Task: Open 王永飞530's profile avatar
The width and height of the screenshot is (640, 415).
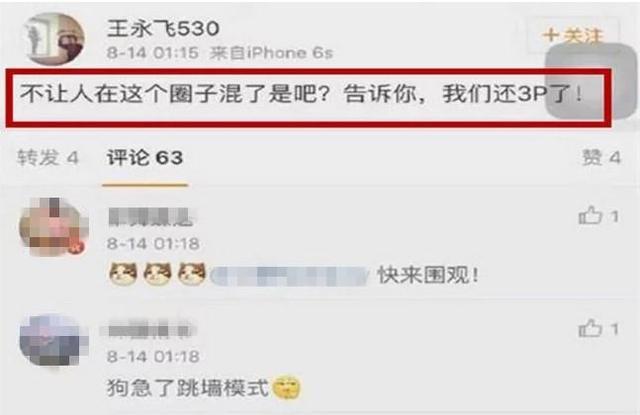Action: (55, 39)
